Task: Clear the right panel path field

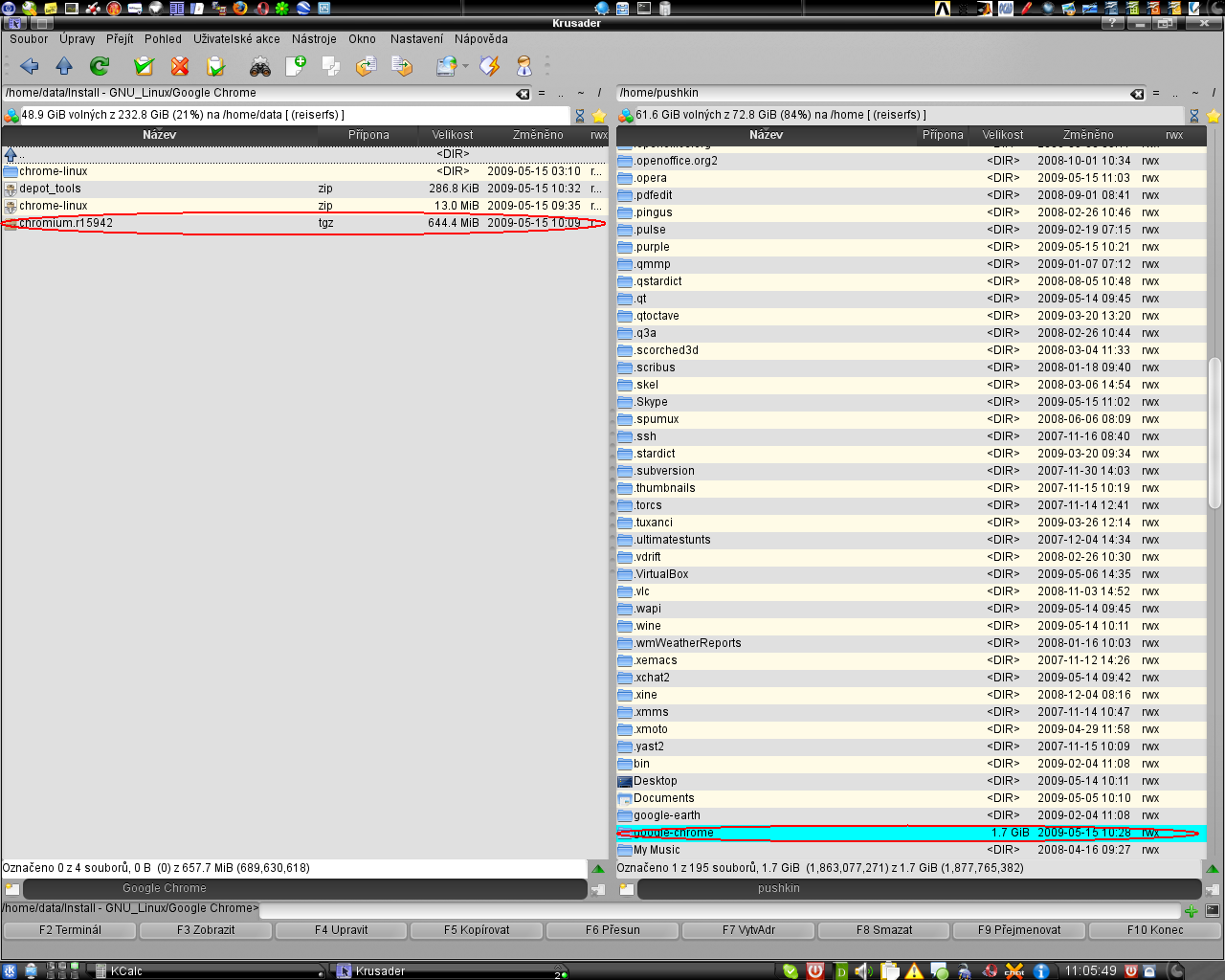Action: [x=1137, y=94]
